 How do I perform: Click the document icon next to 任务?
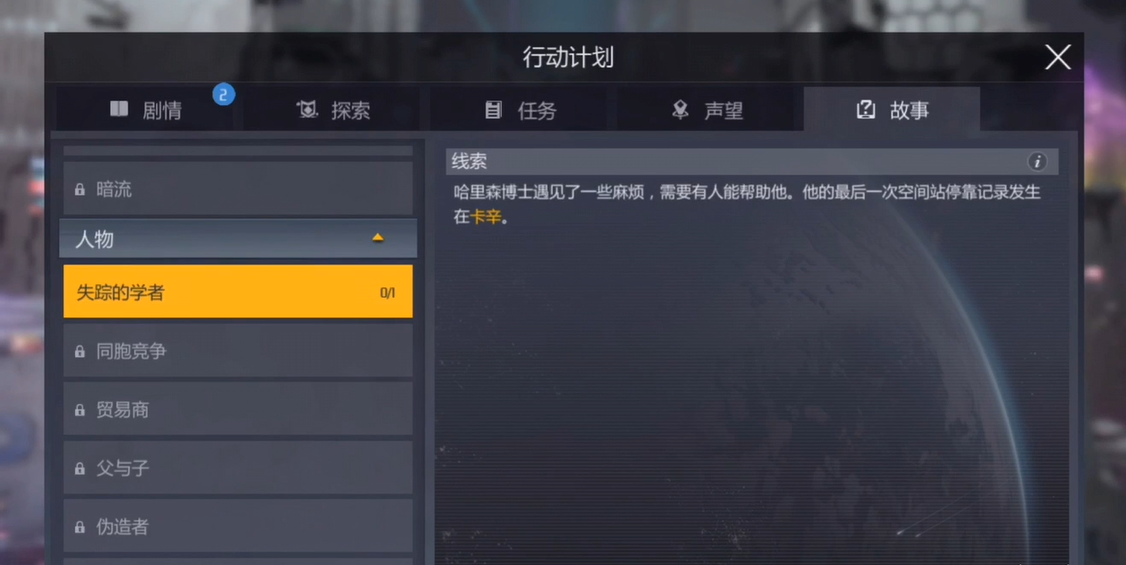click(493, 110)
